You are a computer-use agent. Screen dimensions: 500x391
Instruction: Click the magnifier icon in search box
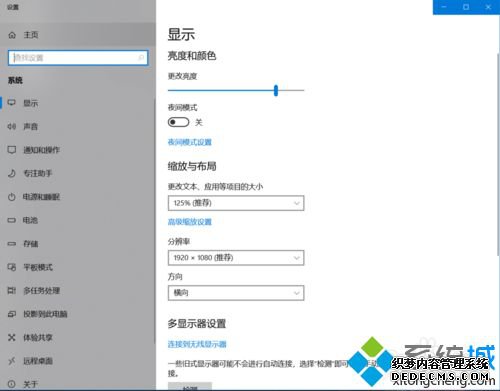tap(141, 58)
